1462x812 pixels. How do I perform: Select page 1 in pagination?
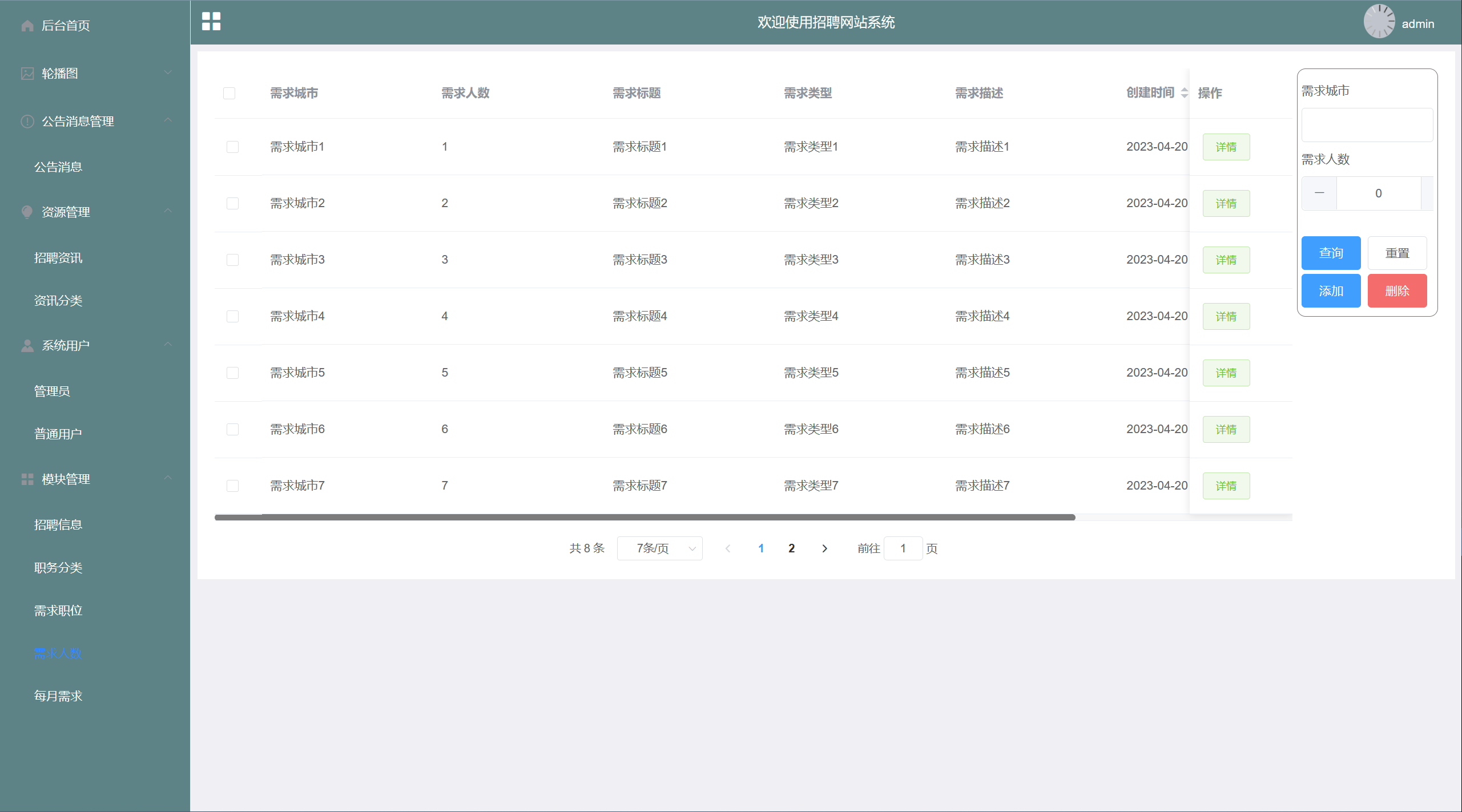point(761,548)
